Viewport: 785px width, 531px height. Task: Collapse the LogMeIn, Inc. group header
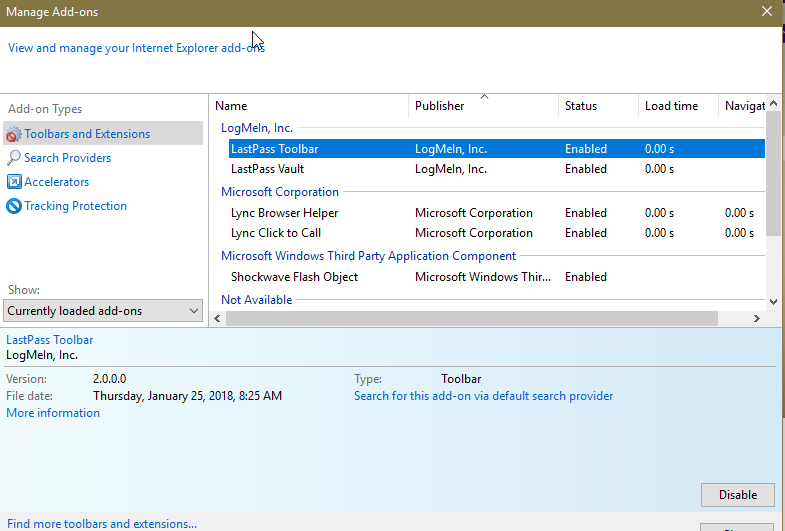click(257, 128)
